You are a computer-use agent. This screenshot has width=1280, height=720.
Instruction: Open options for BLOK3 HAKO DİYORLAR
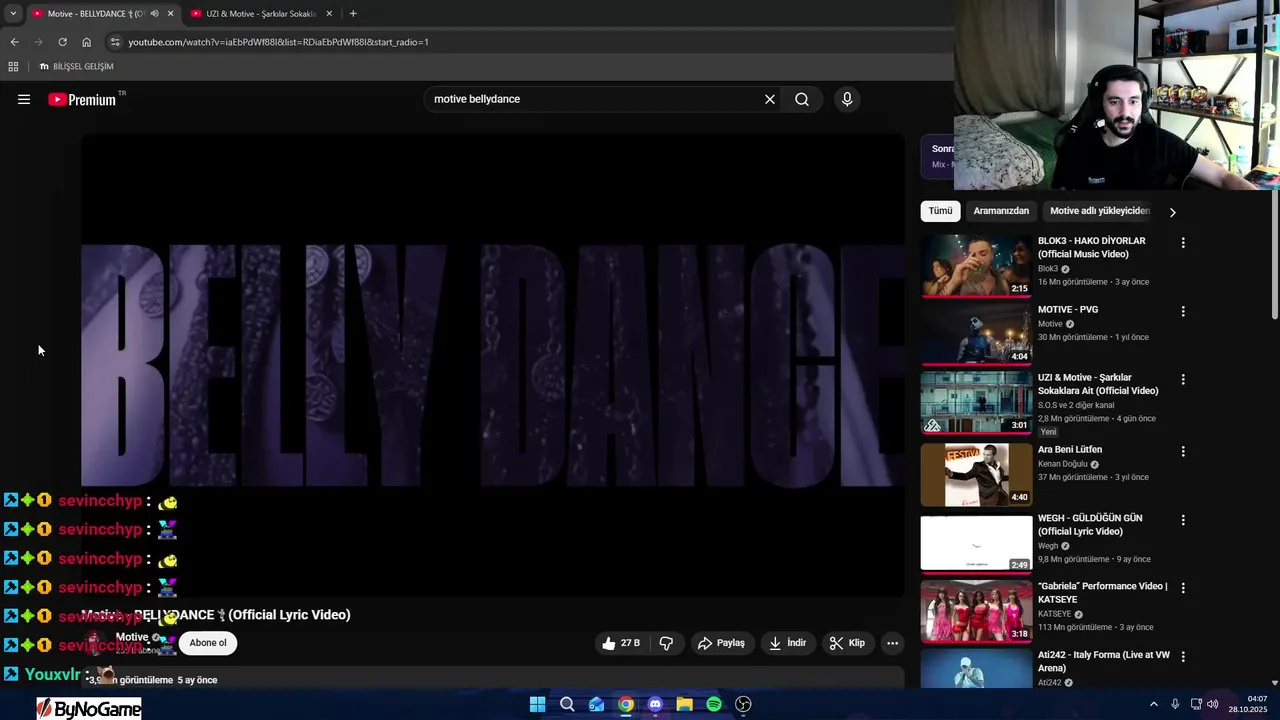tap(1183, 243)
